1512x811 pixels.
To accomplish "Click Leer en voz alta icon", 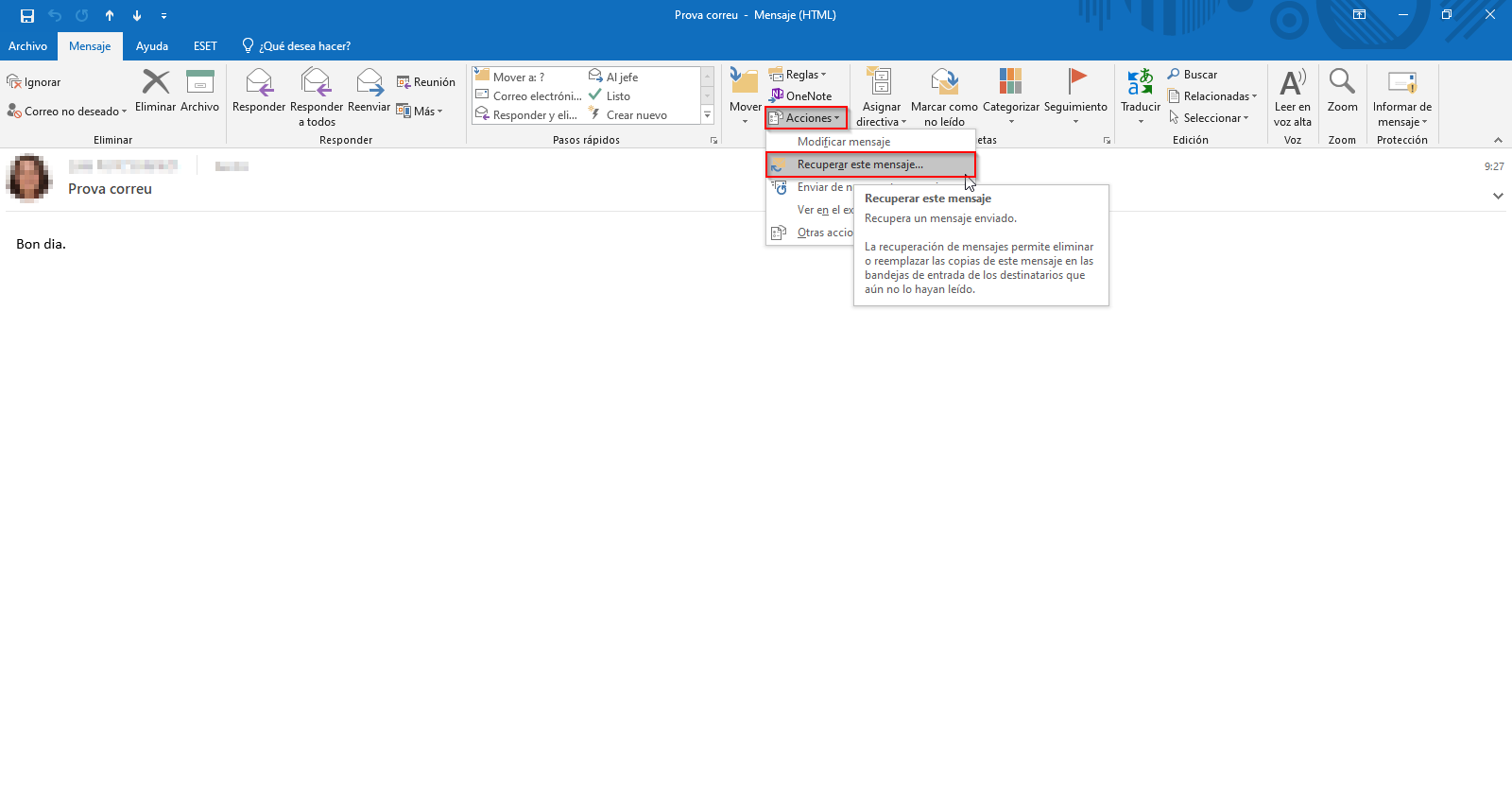I will [x=1292, y=83].
